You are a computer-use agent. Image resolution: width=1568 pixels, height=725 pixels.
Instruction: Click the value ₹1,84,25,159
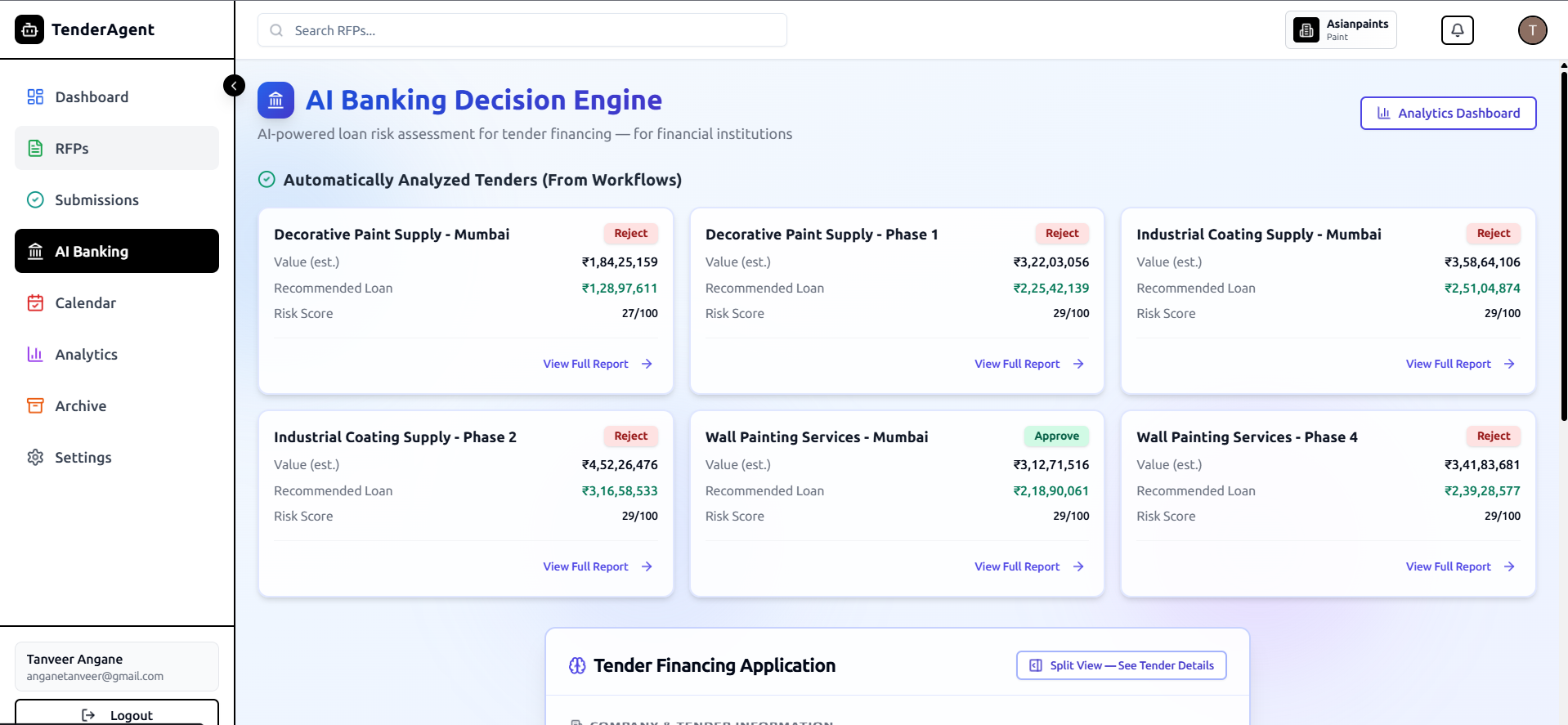tap(620, 262)
